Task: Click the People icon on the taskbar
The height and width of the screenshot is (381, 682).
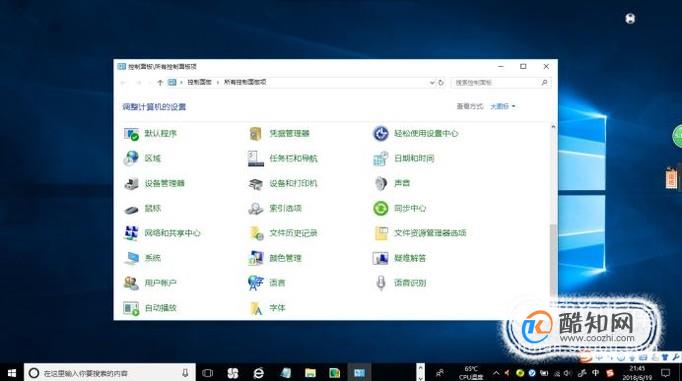Action: pos(440,373)
